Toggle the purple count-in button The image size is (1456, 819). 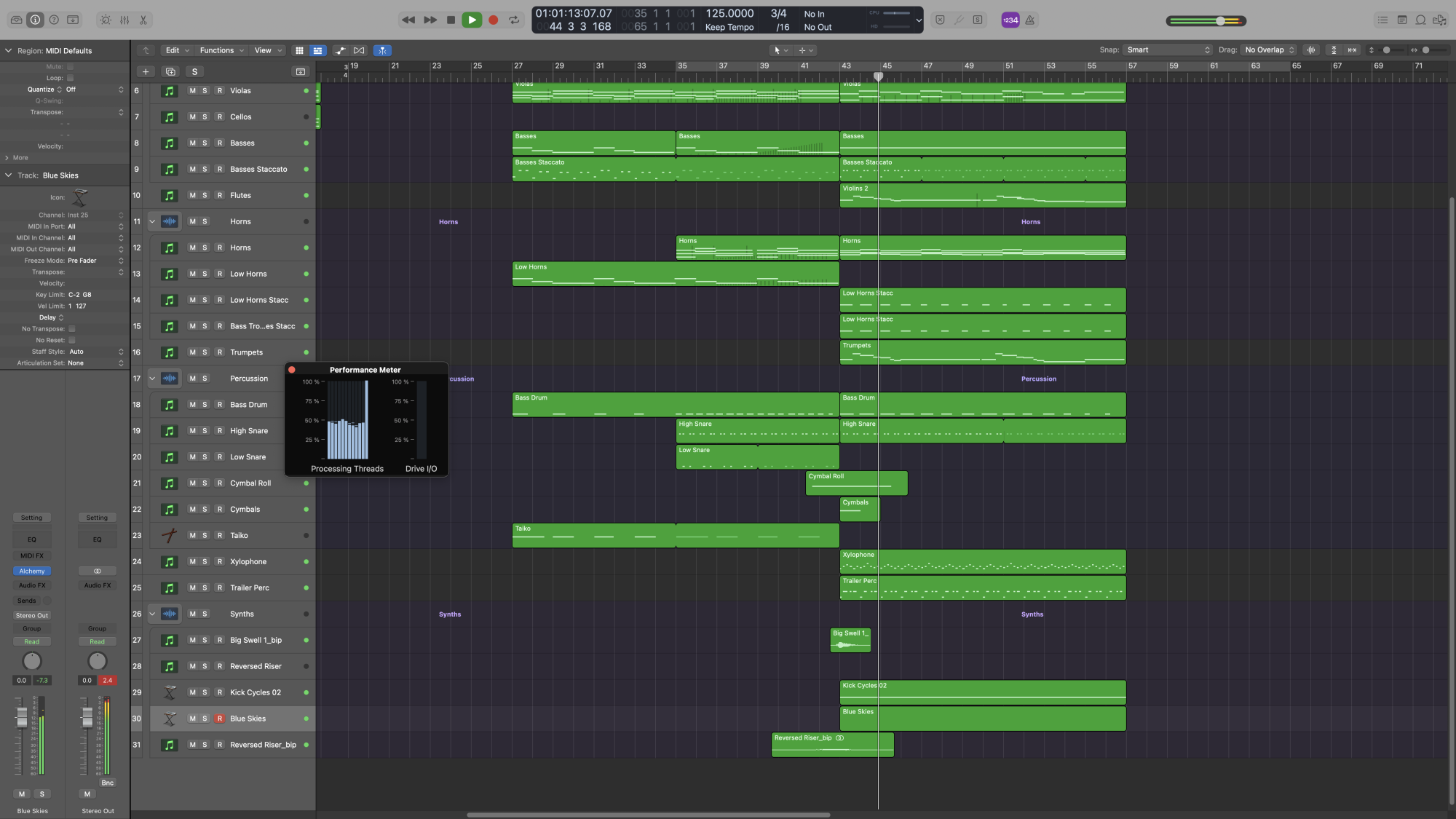tap(1010, 20)
